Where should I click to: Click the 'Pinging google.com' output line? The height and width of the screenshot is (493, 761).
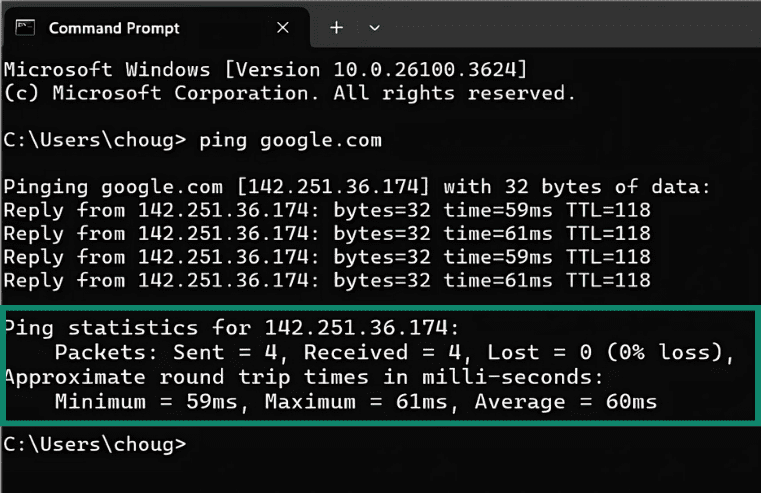click(355, 187)
